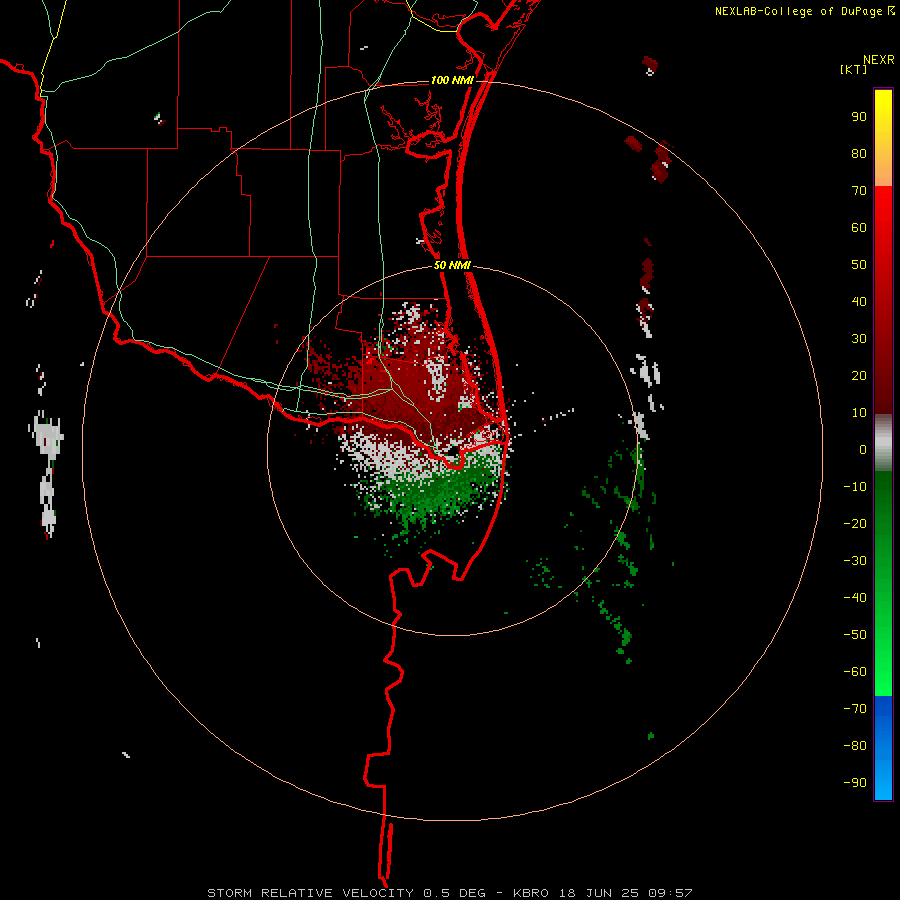Click the positive 20 scale value
The image size is (900, 900).
859,375
